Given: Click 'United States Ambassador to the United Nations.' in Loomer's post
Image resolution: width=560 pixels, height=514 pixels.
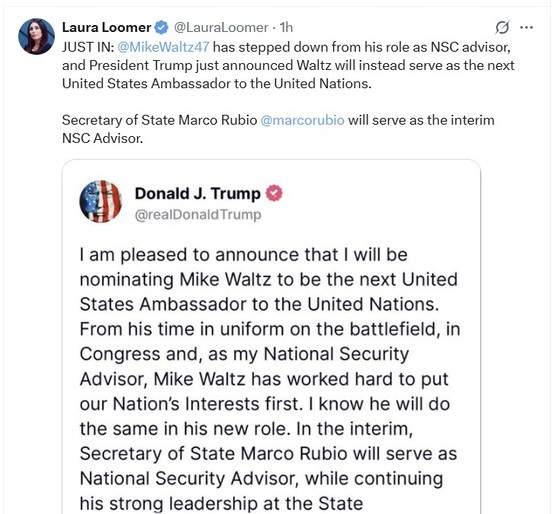Looking at the screenshot, I should point(217,83).
